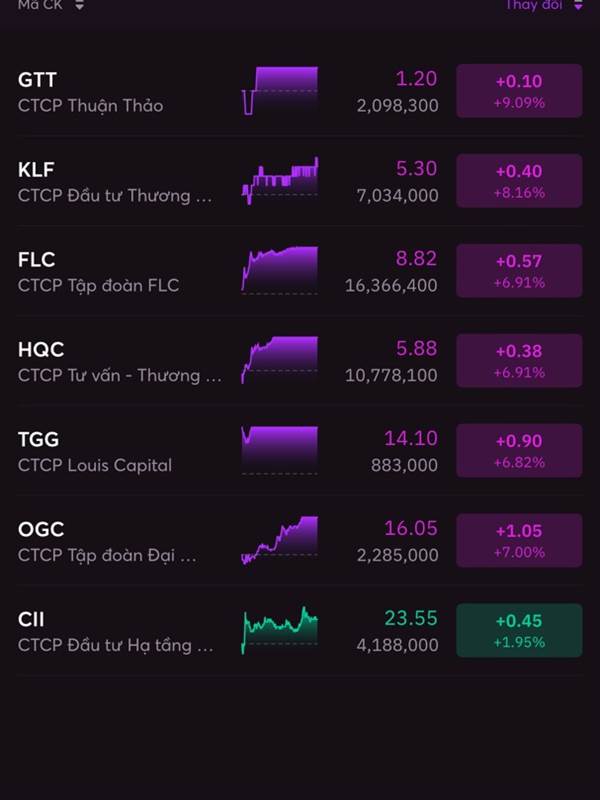600x800 pixels.
Task: Tap FLC change badge +0.57
Action: point(519,271)
